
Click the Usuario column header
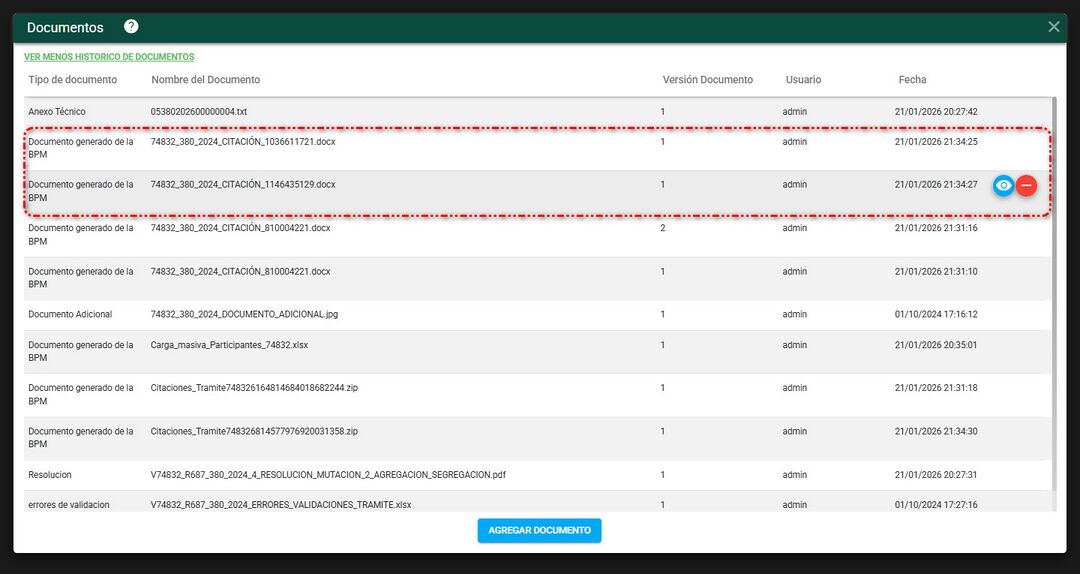click(803, 80)
